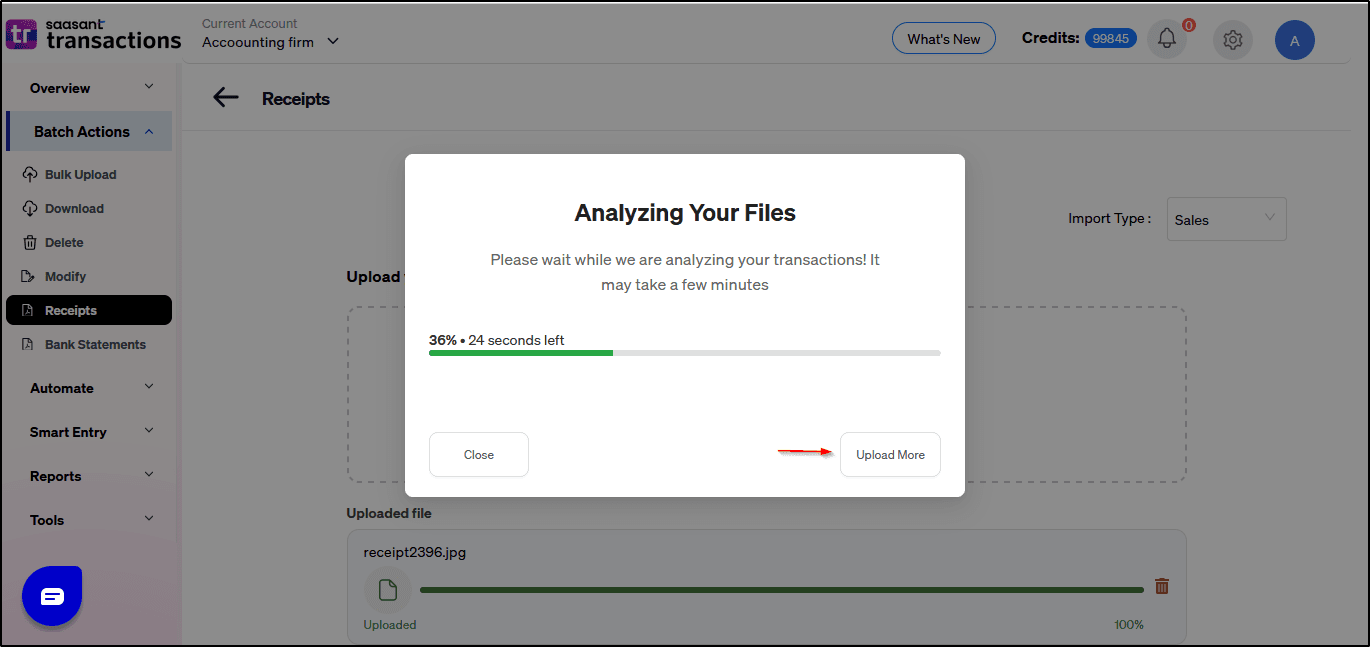
Task: Open Bank Statements from the sidebar
Action: pyautogui.click(x=95, y=345)
